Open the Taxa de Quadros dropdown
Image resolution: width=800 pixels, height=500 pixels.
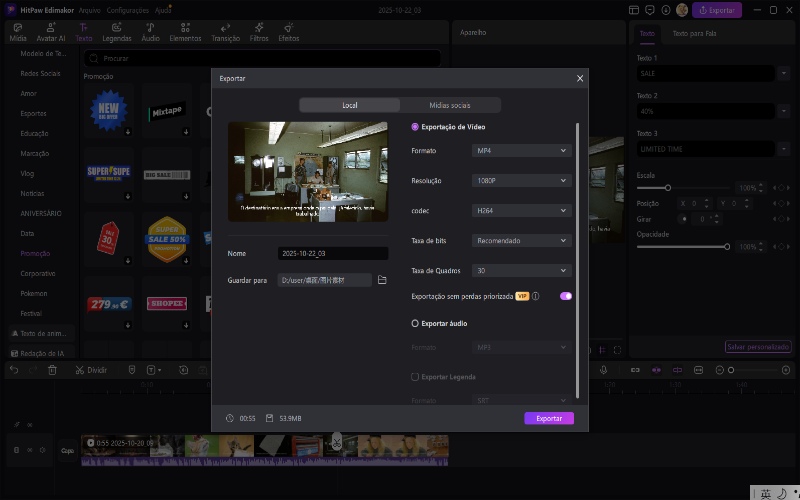(x=521, y=270)
